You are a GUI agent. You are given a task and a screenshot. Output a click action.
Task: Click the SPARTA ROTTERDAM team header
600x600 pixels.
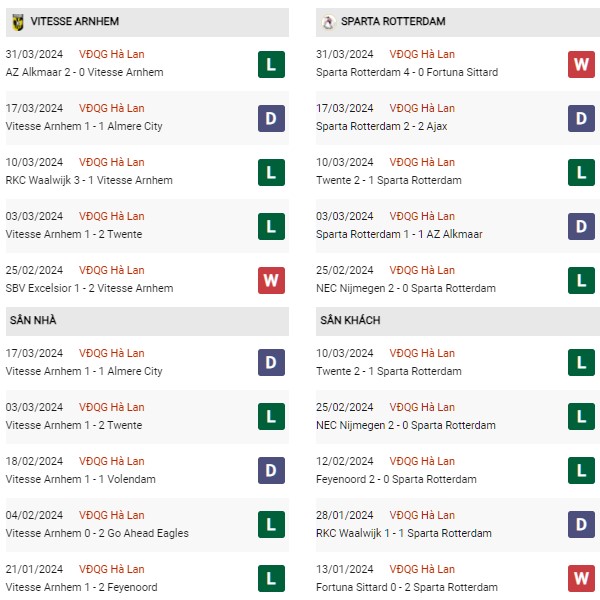(x=458, y=22)
